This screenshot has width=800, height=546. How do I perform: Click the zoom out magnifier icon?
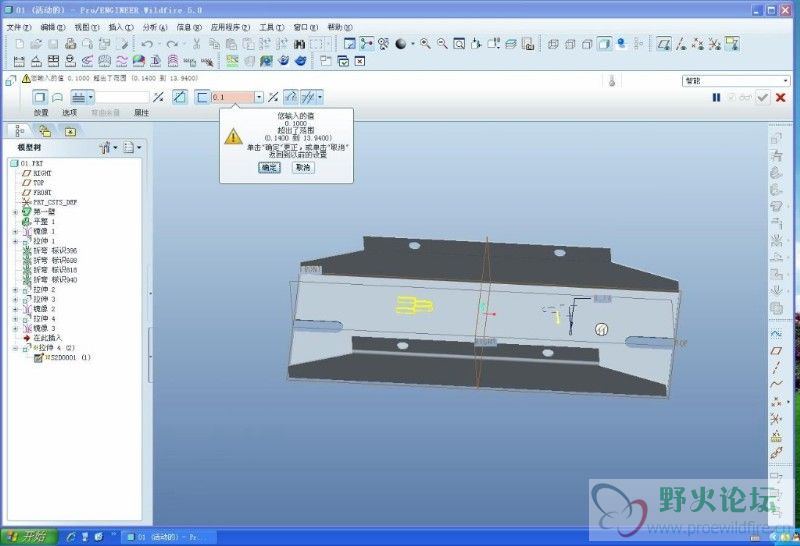442,44
